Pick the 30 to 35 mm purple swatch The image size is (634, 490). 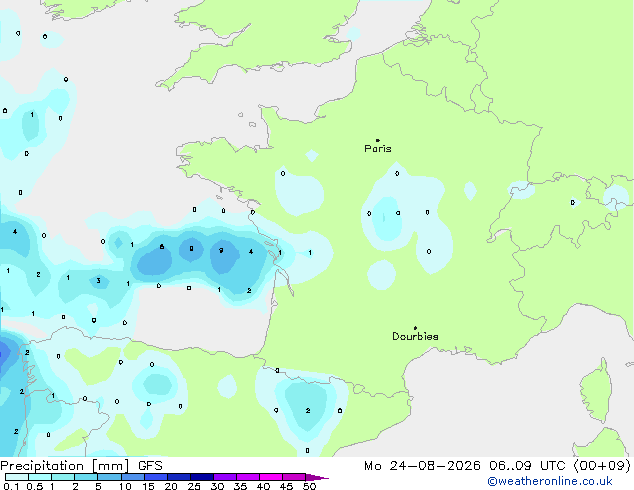coord(224,477)
